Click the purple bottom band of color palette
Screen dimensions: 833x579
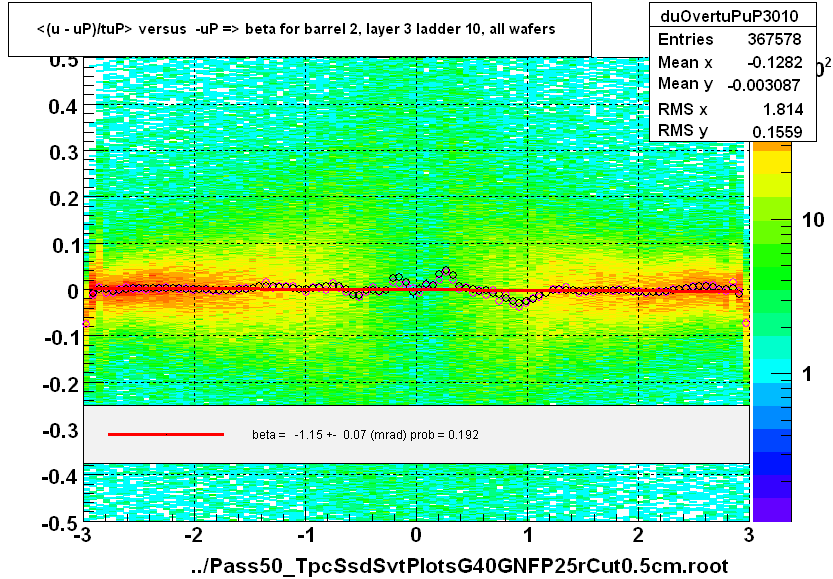click(x=771, y=510)
